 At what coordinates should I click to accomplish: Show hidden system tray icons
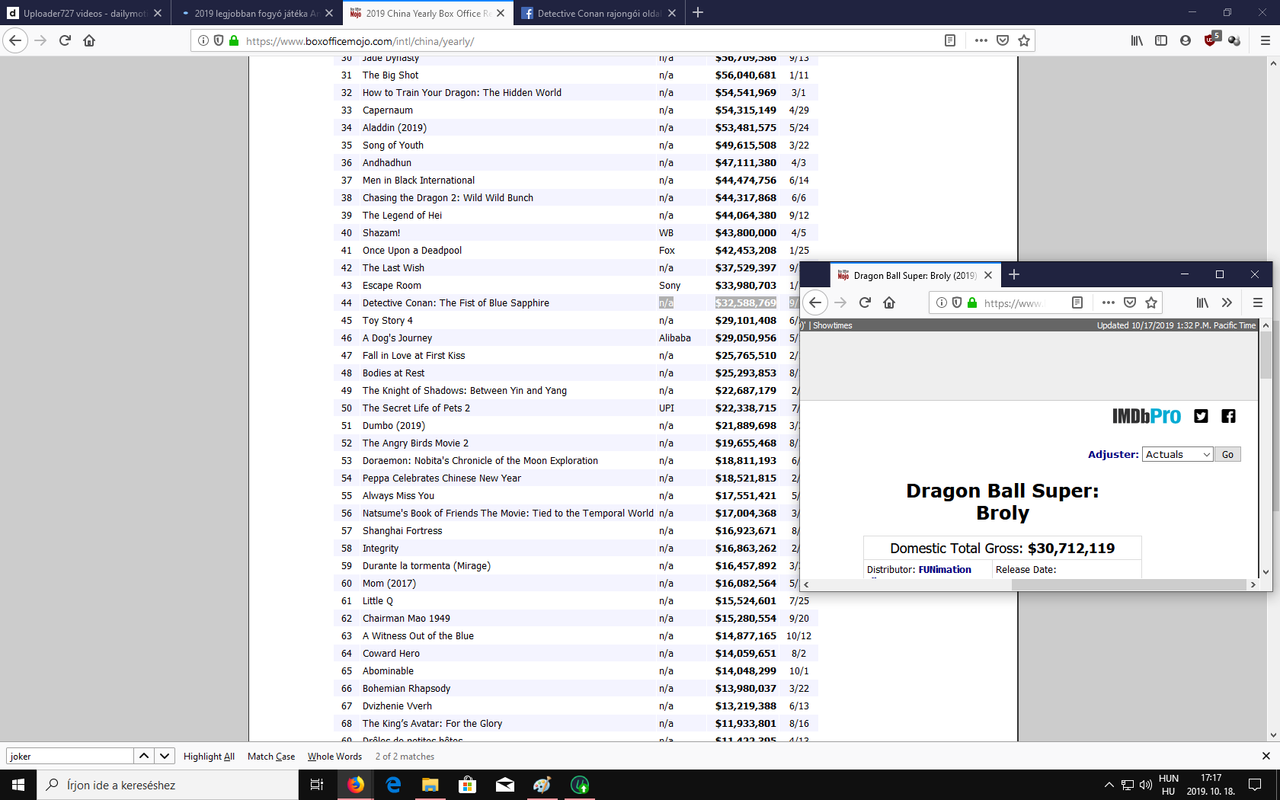tap(1108, 785)
